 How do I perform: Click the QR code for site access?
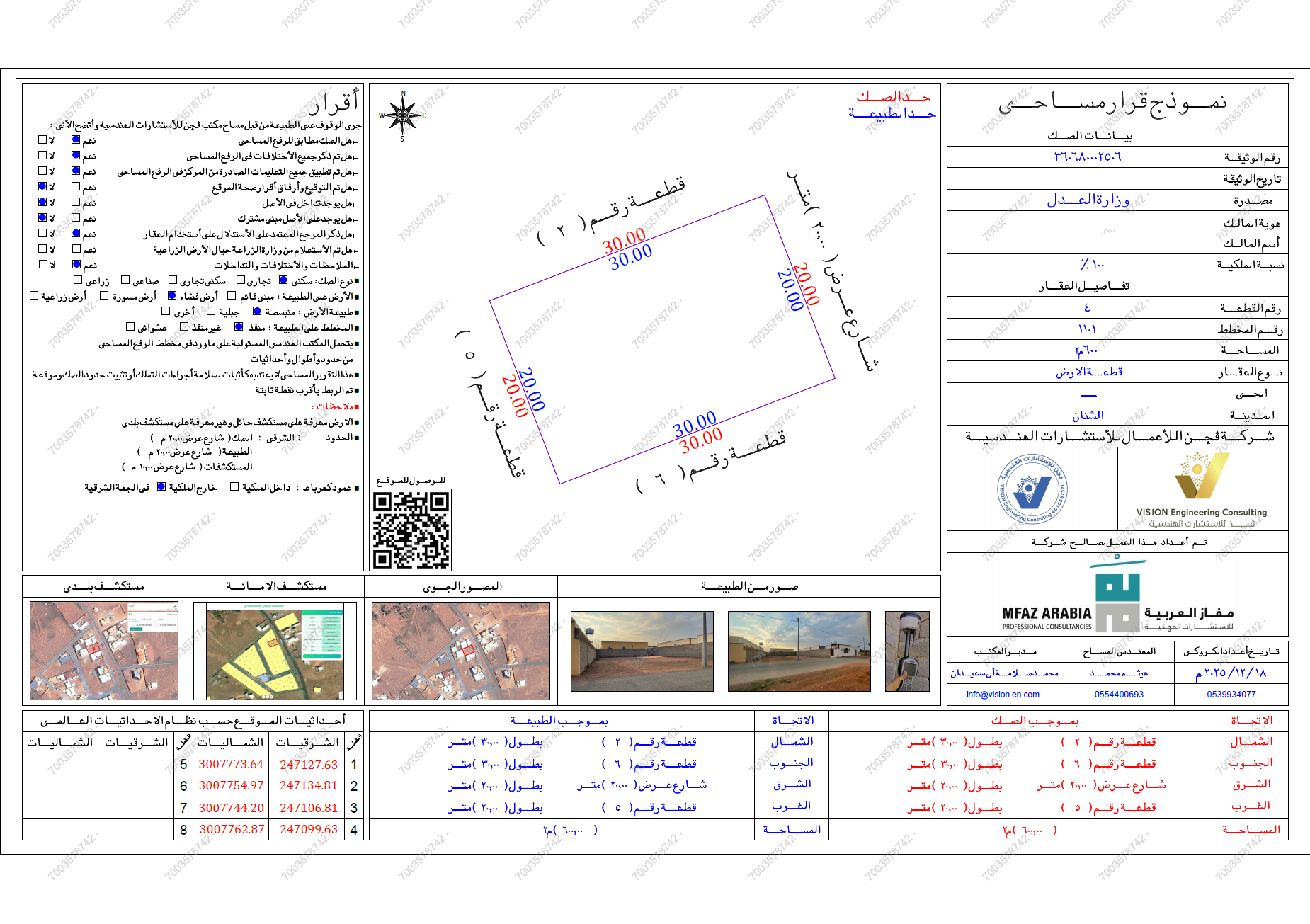(x=411, y=530)
